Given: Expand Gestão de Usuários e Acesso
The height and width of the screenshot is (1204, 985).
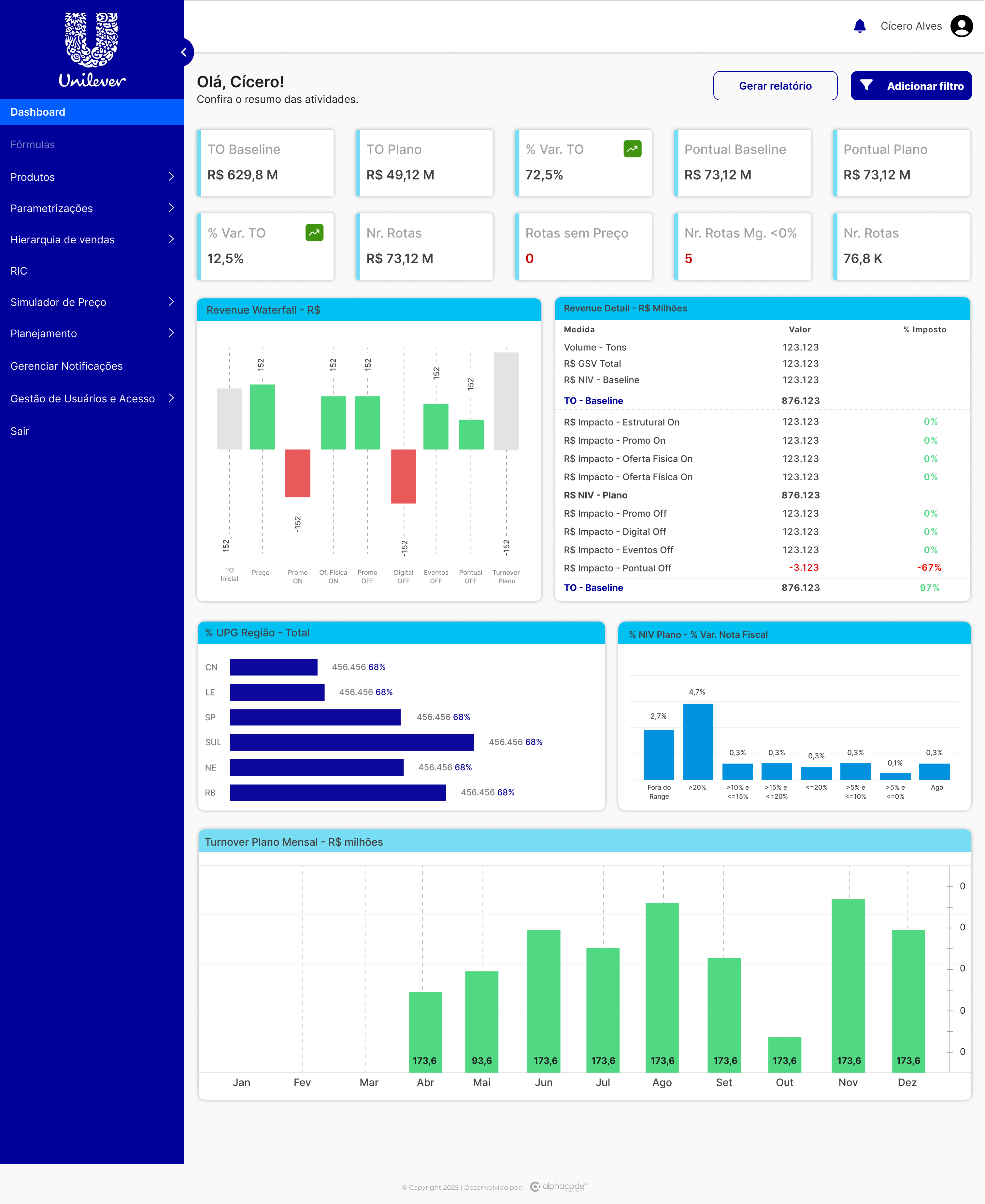Looking at the screenshot, I should click(171, 398).
